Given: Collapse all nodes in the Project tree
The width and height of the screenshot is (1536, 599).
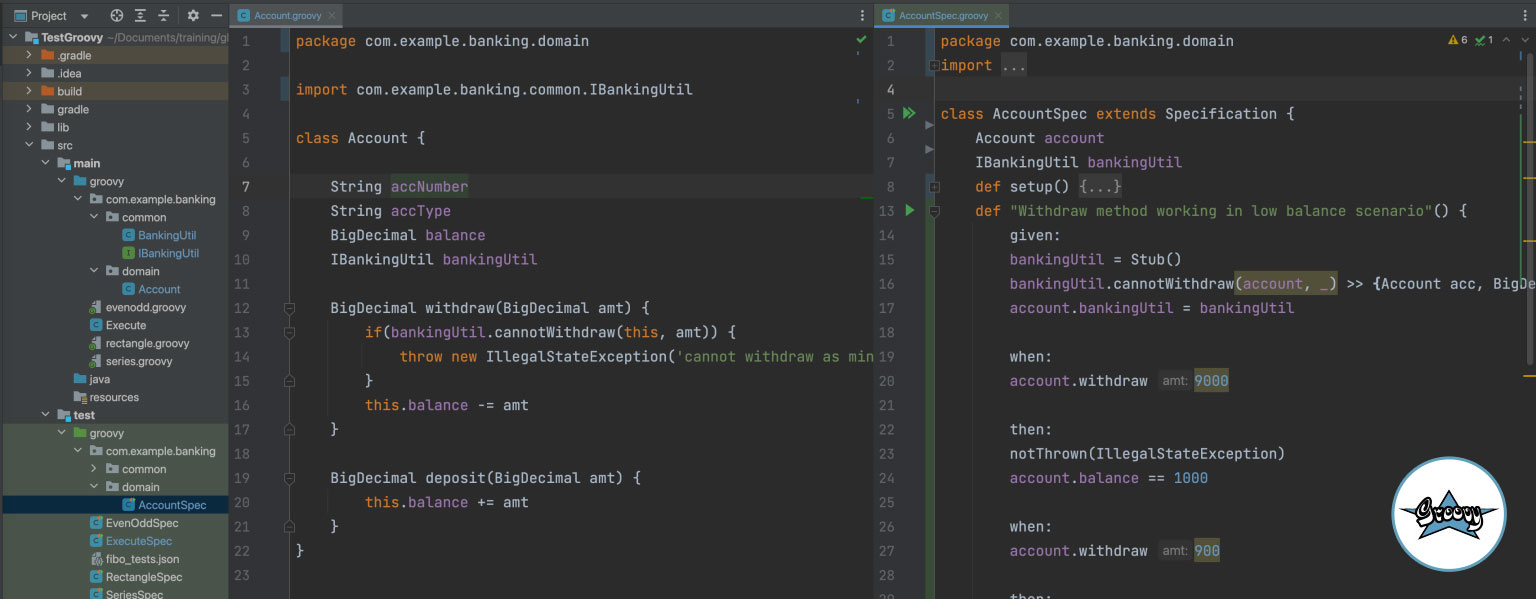Looking at the screenshot, I should tap(164, 15).
